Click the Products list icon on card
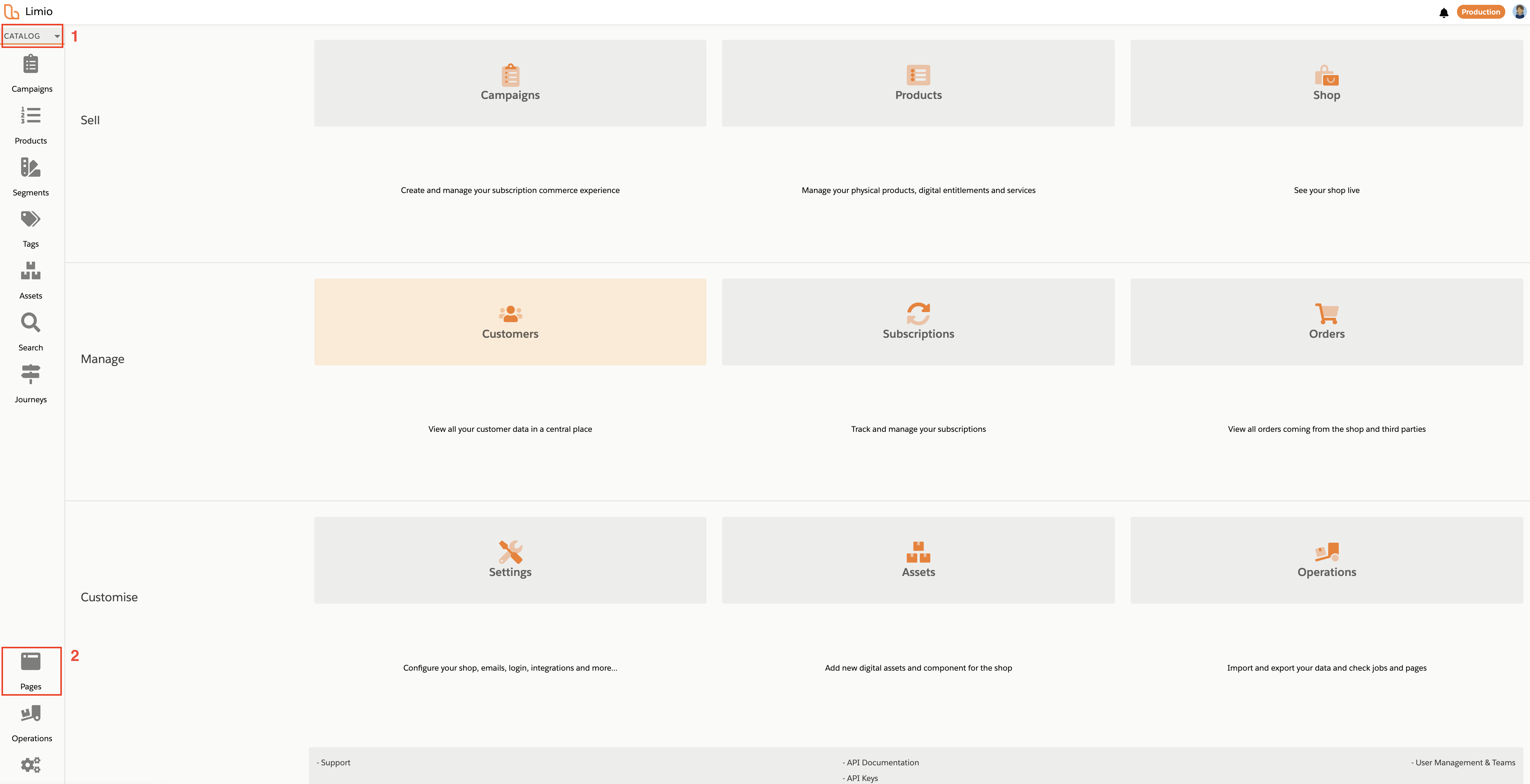The image size is (1530, 784). point(918,75)
